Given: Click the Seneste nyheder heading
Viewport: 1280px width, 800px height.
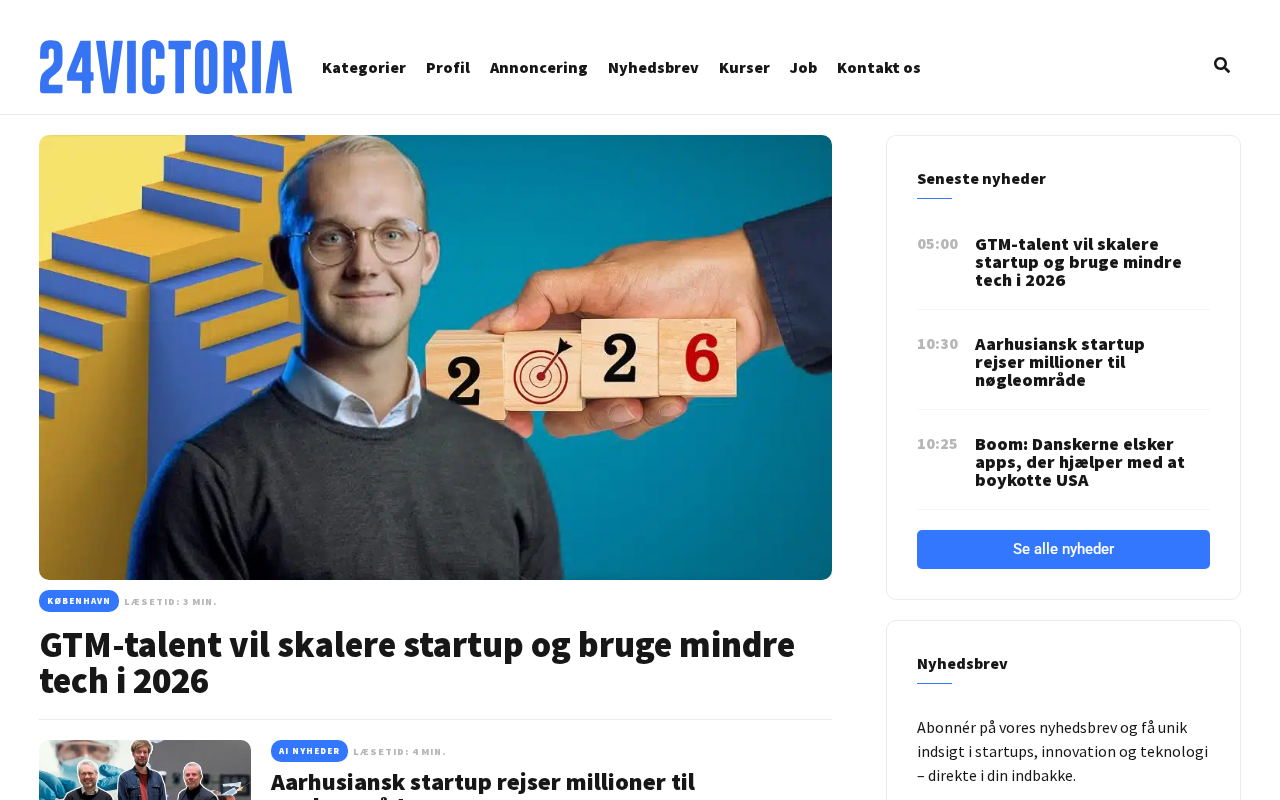Looking at the screenshot, I should click(x=981, y=178).
